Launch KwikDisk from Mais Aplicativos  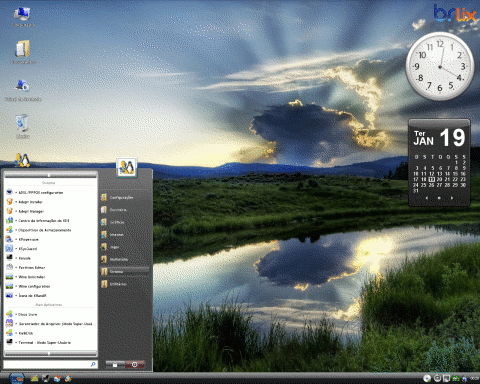[x=51, y=333]
